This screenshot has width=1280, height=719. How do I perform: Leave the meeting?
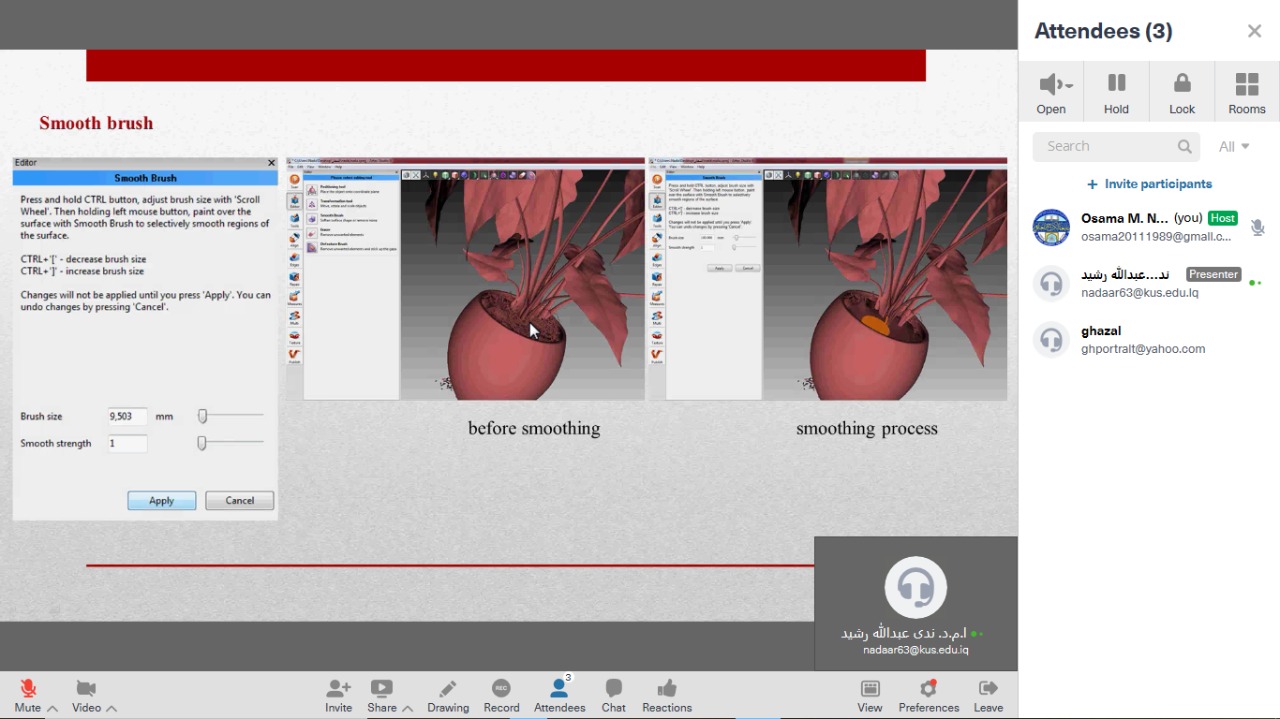coord(988,689)
